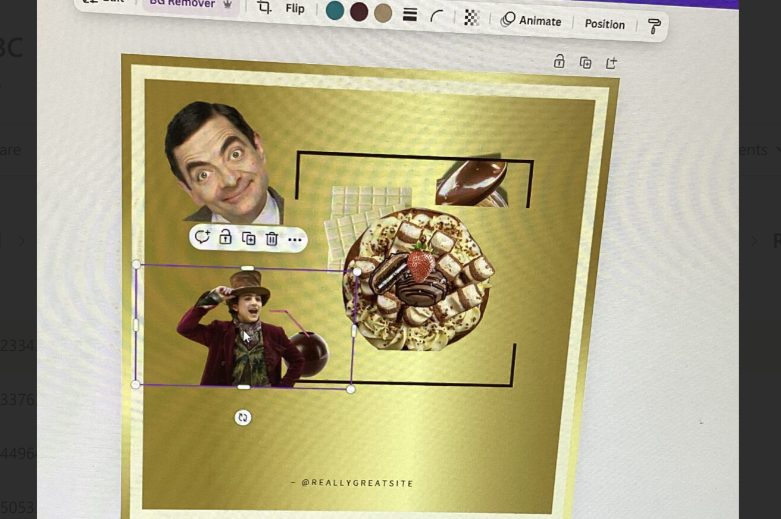Viewport: 781px width, 519px height.
Task: Open the border style lines icon
Action: pos(410,15)
